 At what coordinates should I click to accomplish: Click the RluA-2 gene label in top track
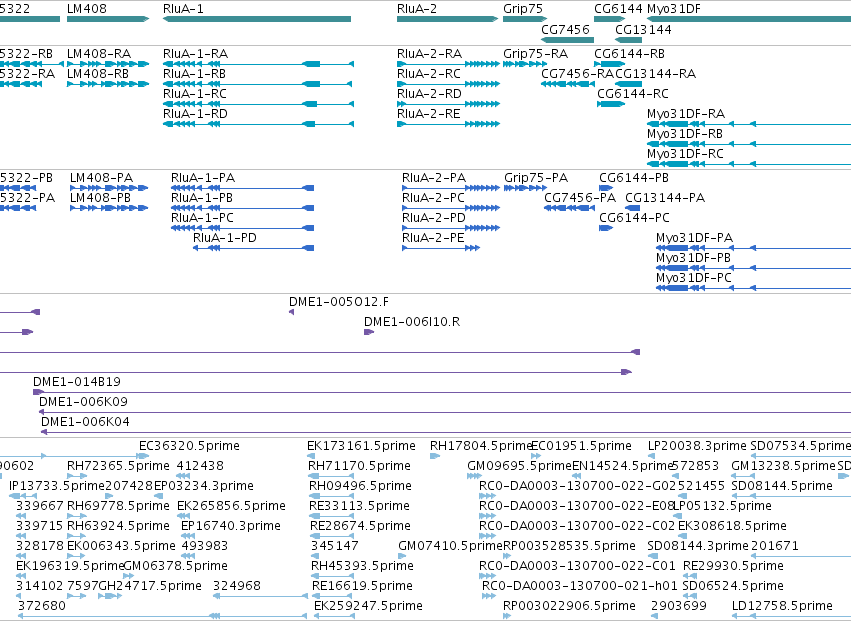(x=417, y=9)
